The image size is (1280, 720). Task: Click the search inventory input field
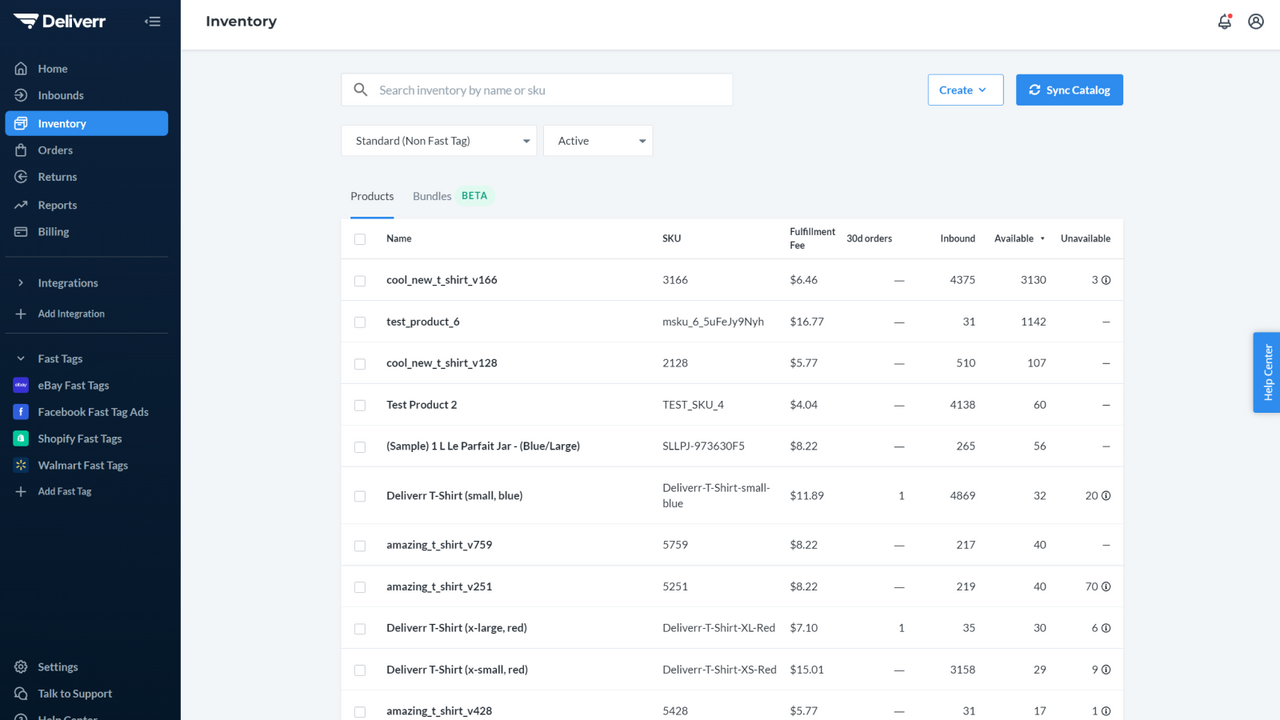click(536, 89)
